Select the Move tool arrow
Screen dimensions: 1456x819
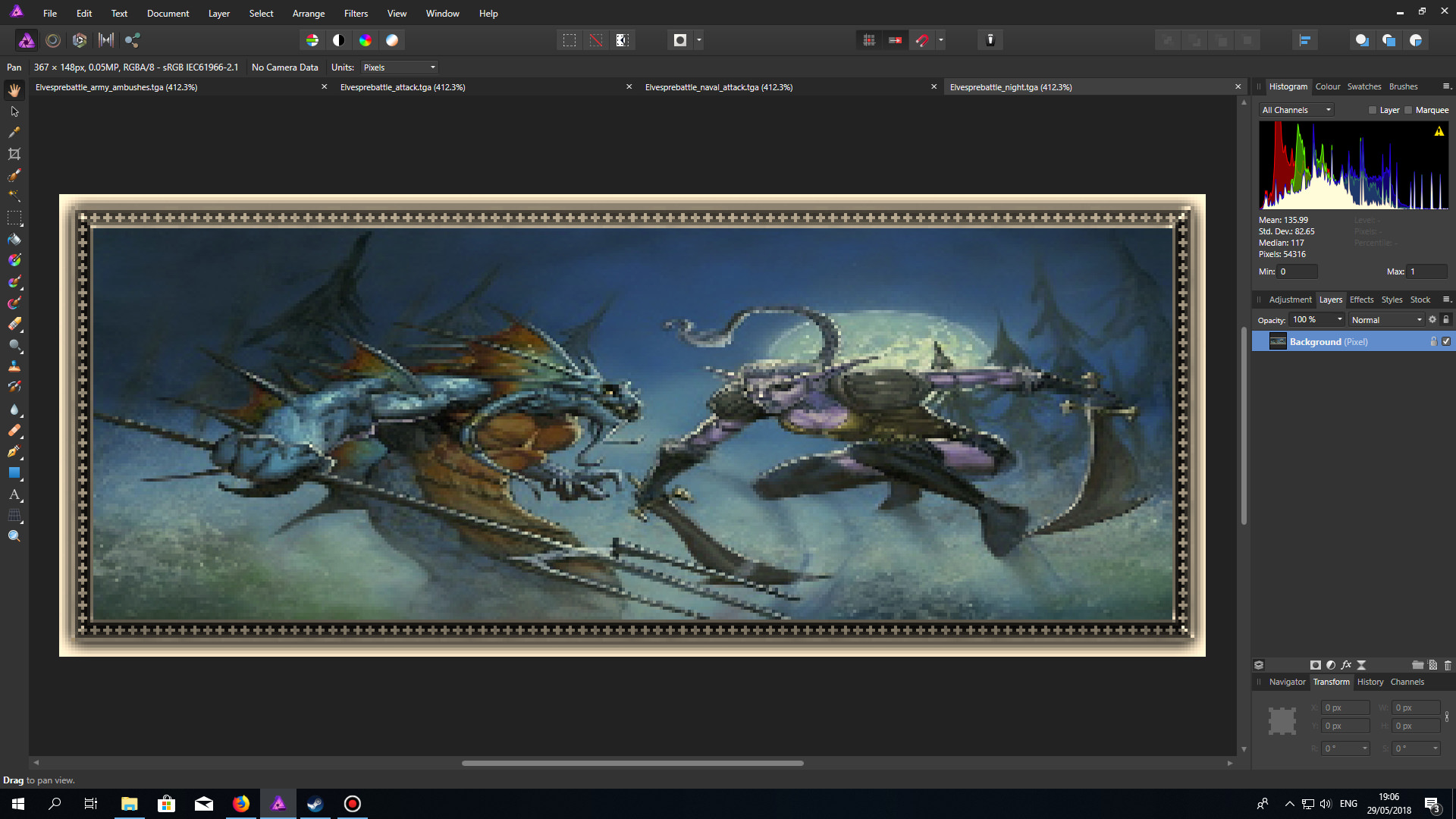pyautogui.click(x=14, y=111)
